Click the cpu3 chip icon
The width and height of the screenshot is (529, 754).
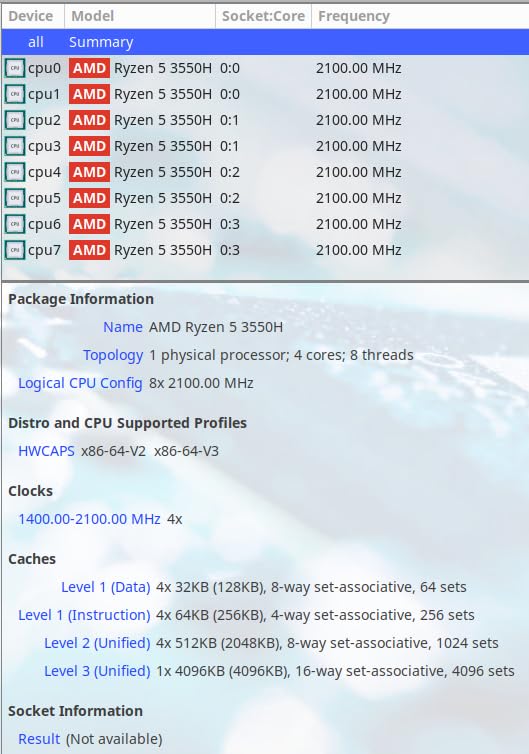14,146
